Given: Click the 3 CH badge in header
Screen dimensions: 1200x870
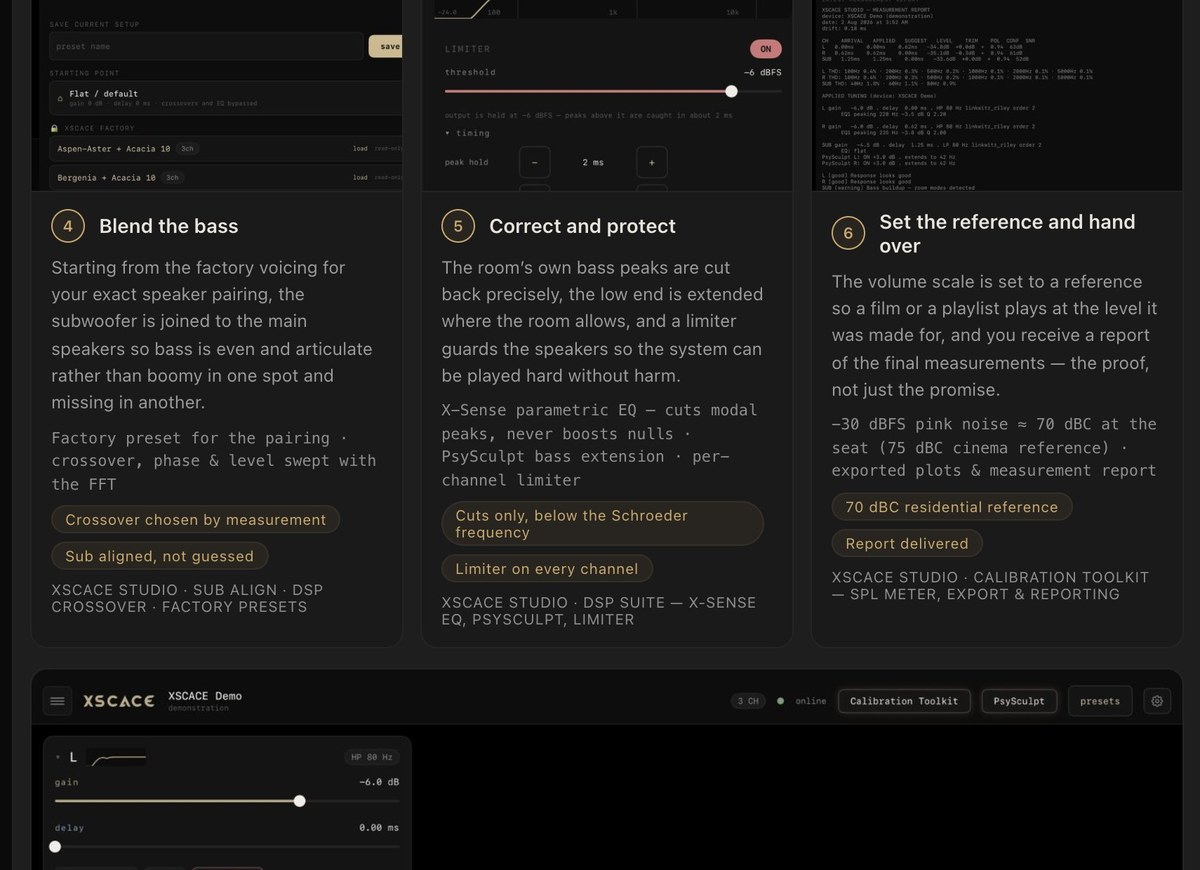Looking at the screenshot, I should pyautogui.click(x=748, y=701).
